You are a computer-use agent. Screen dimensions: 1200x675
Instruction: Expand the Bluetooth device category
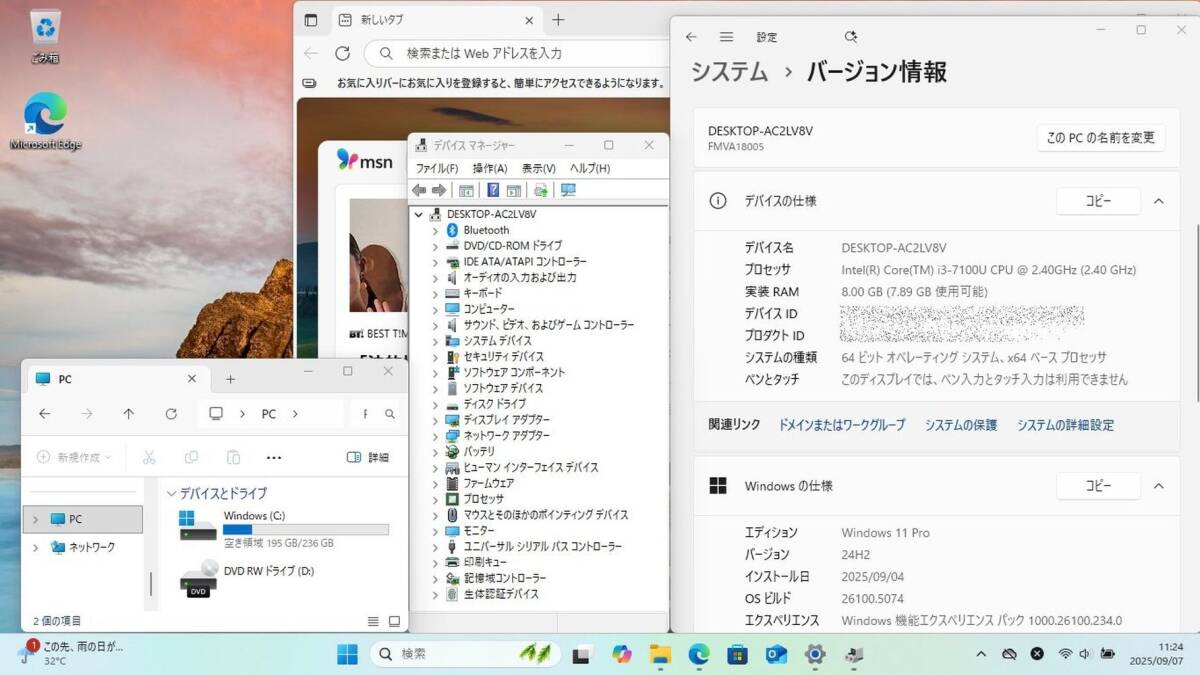pos(435,230)
